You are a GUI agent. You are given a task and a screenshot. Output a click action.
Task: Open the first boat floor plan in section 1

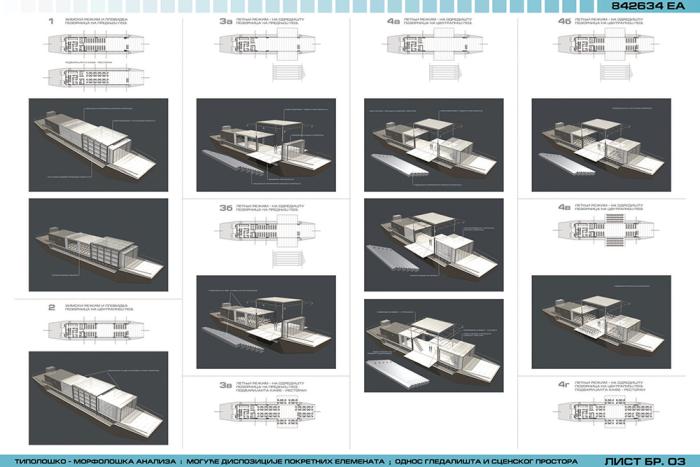(97, 44)
